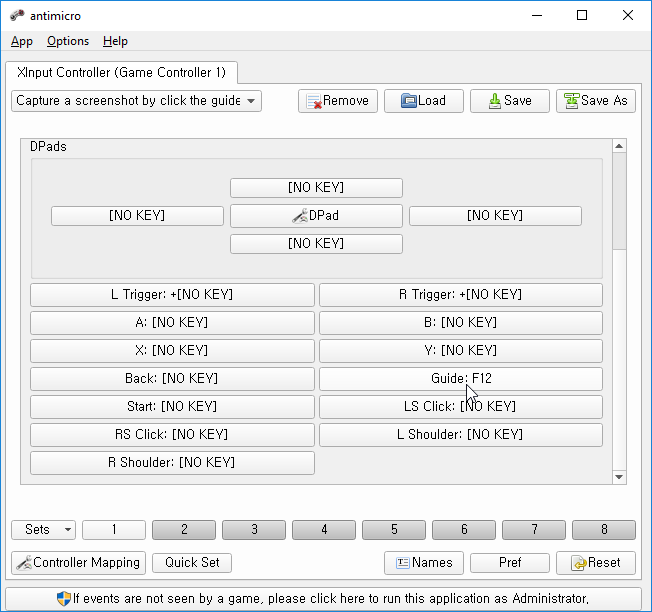The width and height of the screenshot is (652, 612).
Task: Switch to set 8
Action: tap(604, 530)
